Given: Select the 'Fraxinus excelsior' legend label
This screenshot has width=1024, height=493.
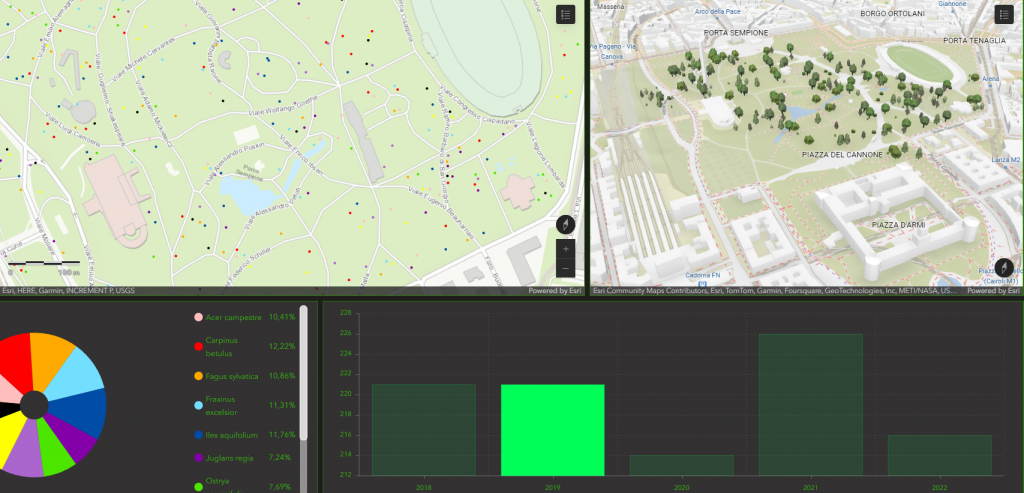Looking at the screenshot, I should point(221,406).
